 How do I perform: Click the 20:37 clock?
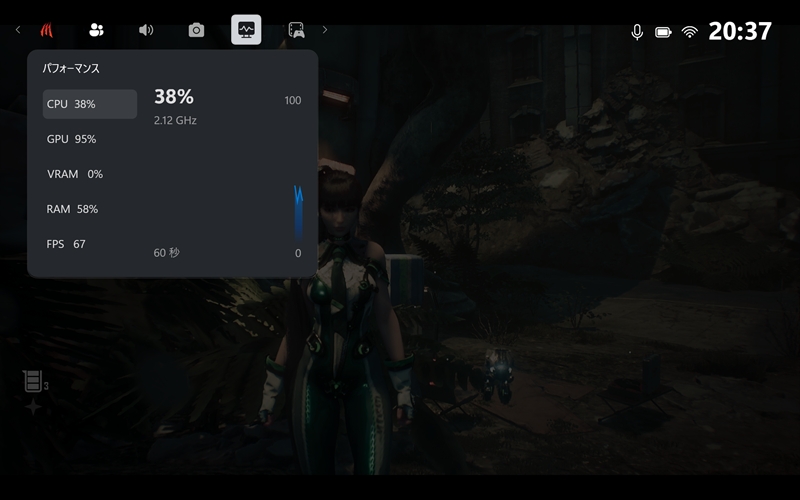[740, 31]
